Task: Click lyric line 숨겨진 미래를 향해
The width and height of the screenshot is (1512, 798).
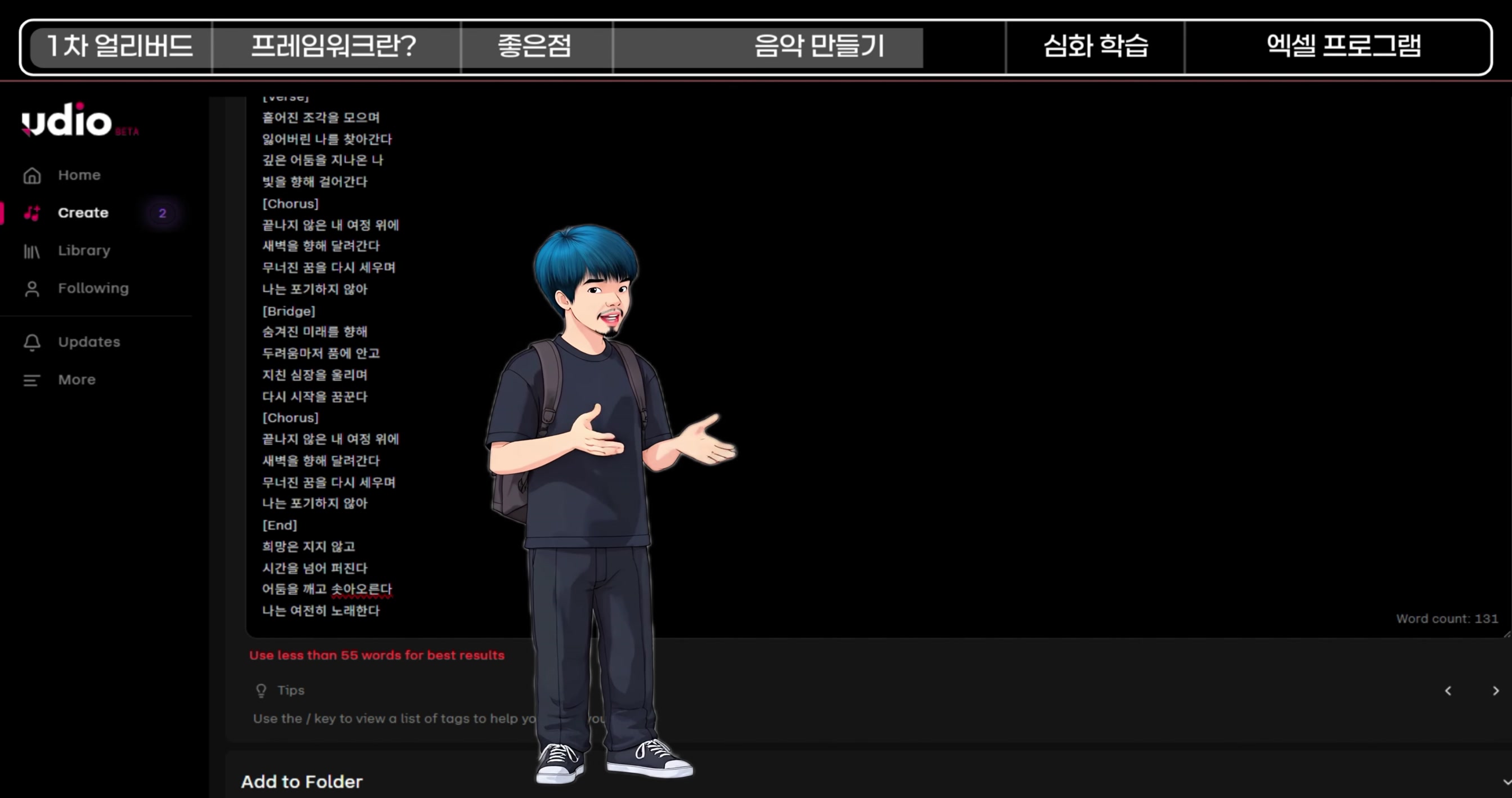Action: [314, 333]
